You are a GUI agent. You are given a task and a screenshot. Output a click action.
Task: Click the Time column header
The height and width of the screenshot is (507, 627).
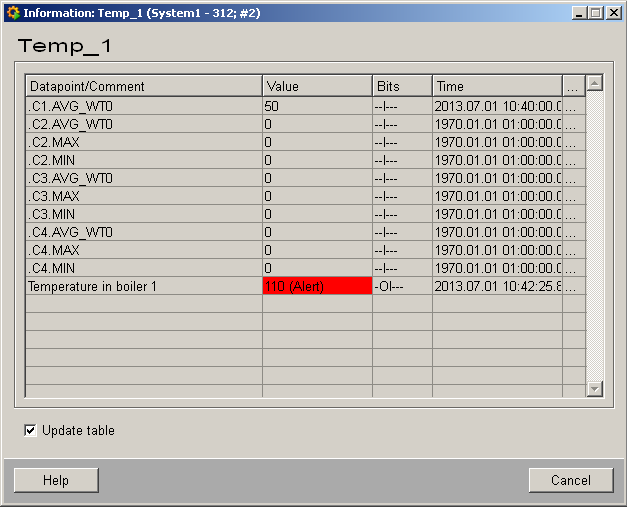click(x=497, y=86)
